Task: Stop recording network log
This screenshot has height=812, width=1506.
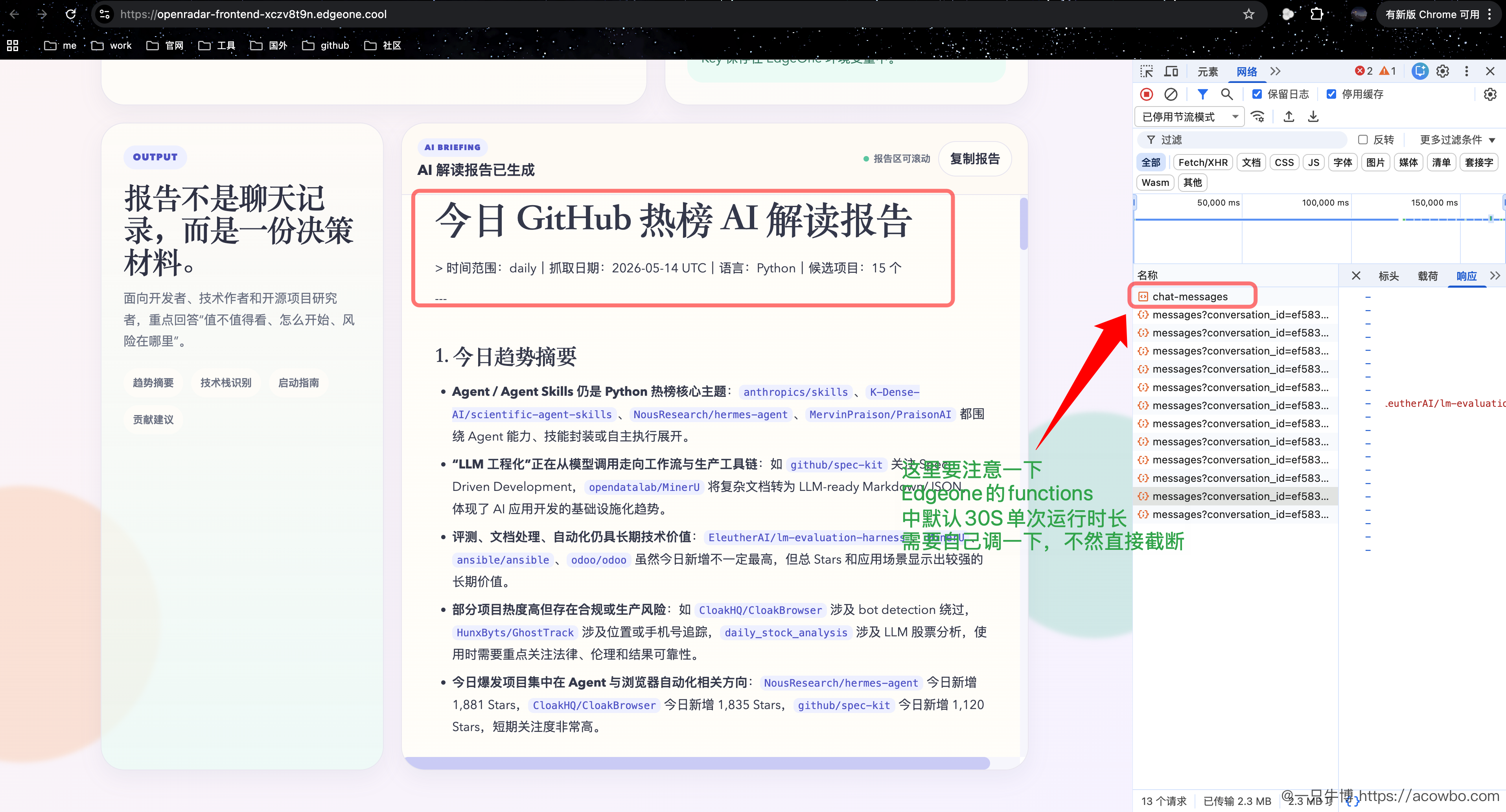Action: tap(1147, 94)
